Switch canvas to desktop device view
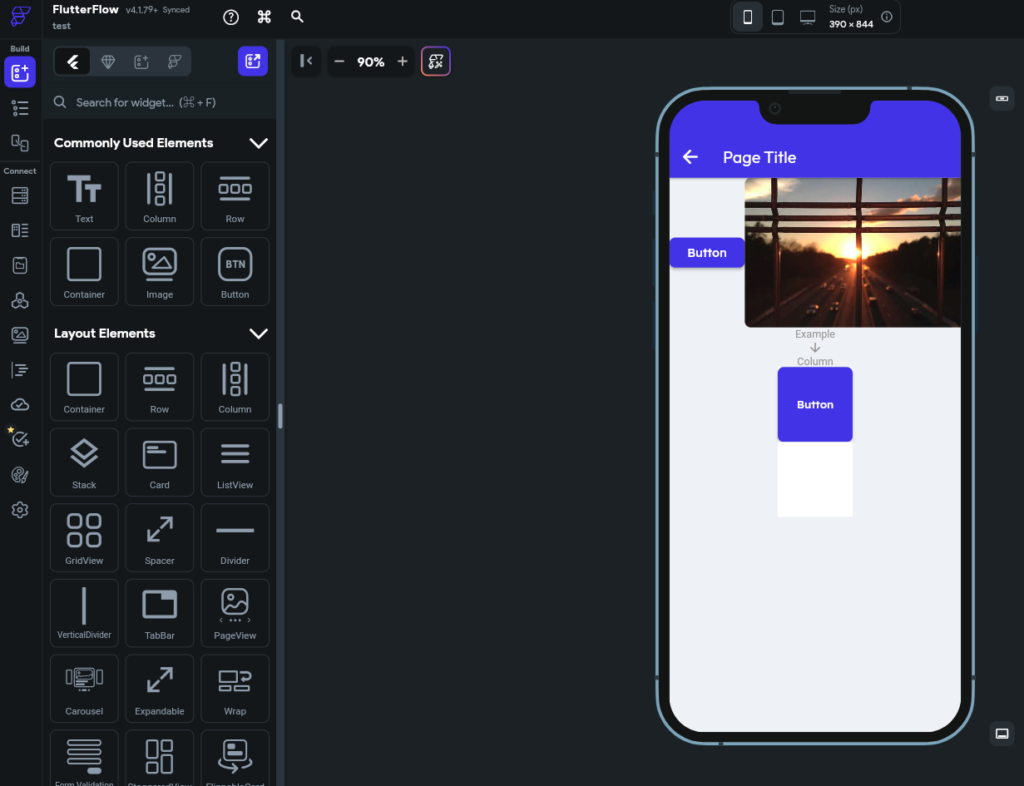 [808, 17]
